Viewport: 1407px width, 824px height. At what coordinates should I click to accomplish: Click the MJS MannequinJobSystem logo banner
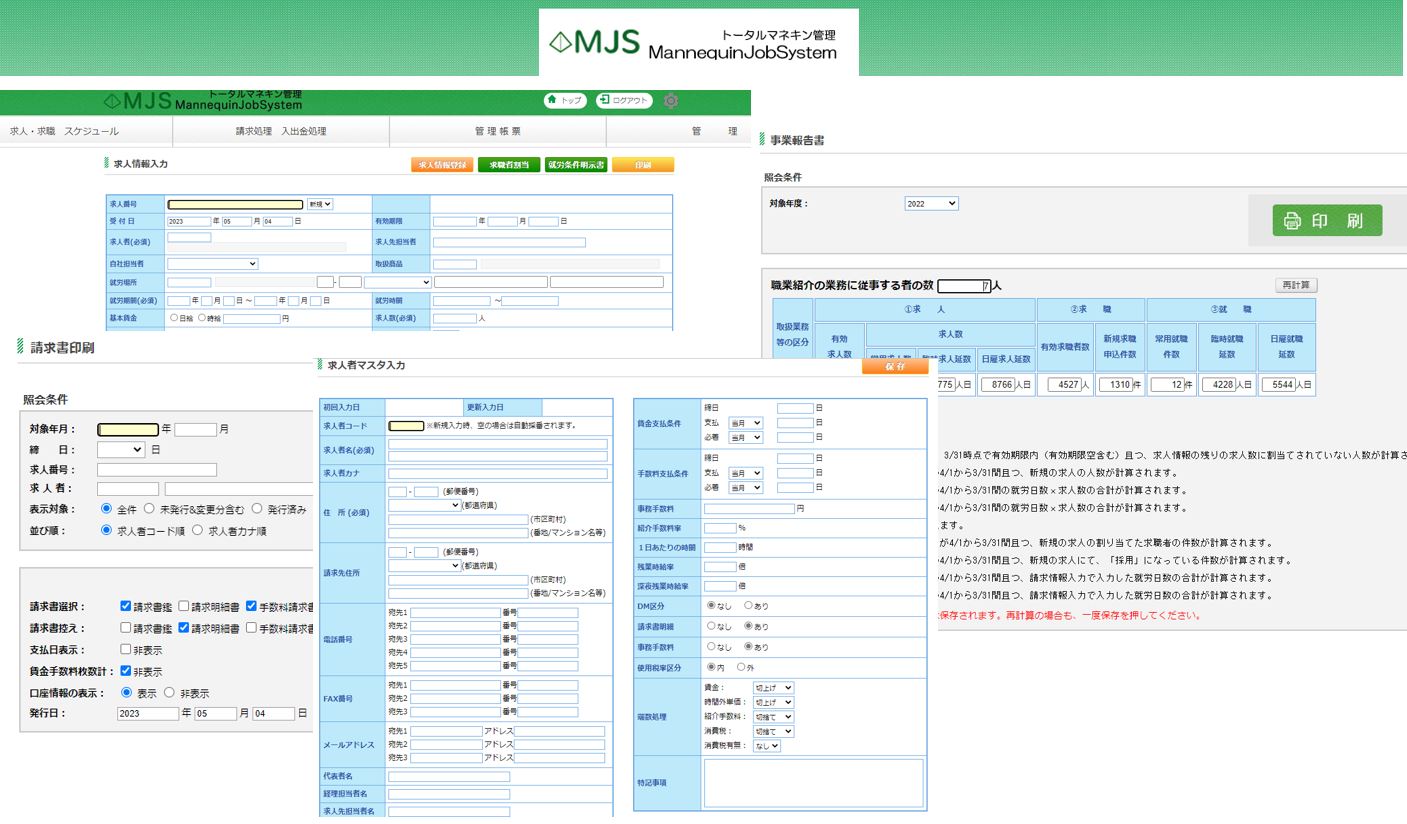pyautogui.click(x=698, y=43)
